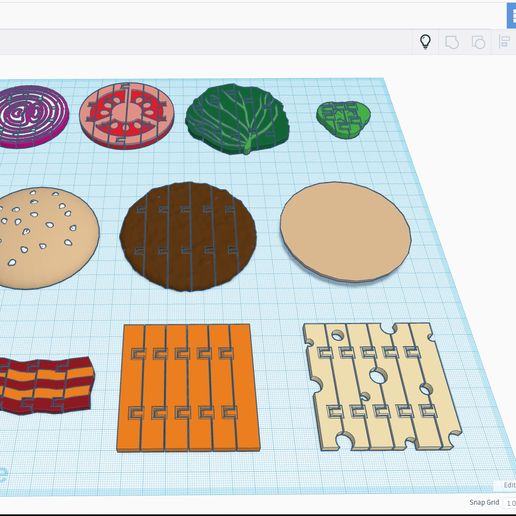Click the Snap Grid label

(x=484, y=502)
